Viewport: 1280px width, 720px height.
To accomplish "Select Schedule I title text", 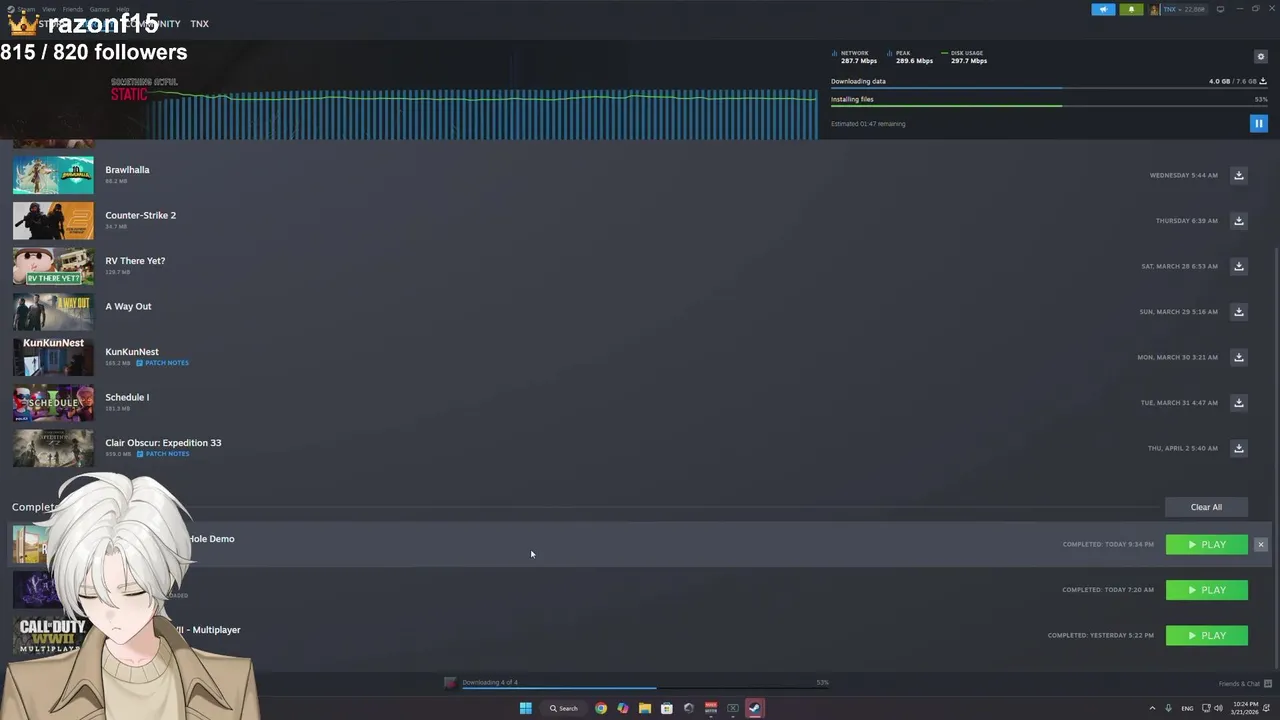I will (127, 397).
